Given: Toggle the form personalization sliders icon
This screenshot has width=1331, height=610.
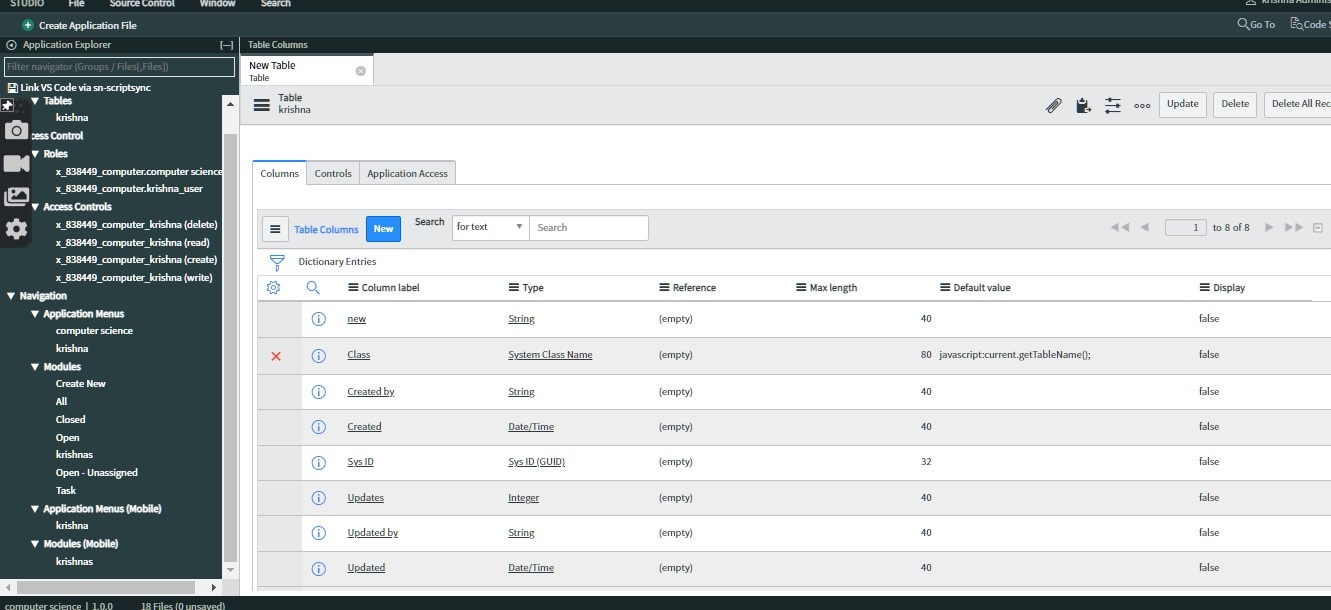Looking at the screenshot, I should [x=1112, y=105].
